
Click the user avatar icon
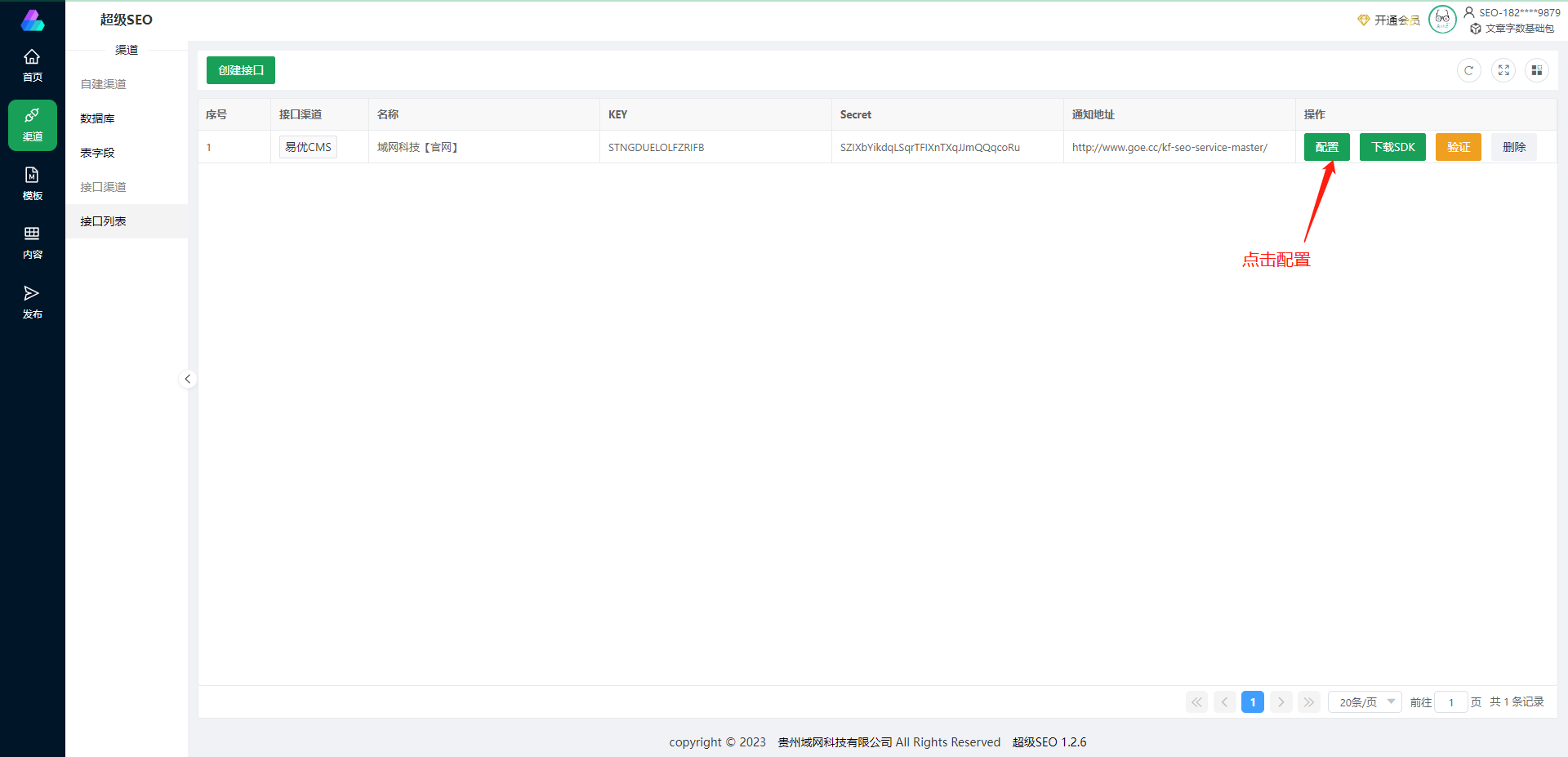(x=1442, y=19)
